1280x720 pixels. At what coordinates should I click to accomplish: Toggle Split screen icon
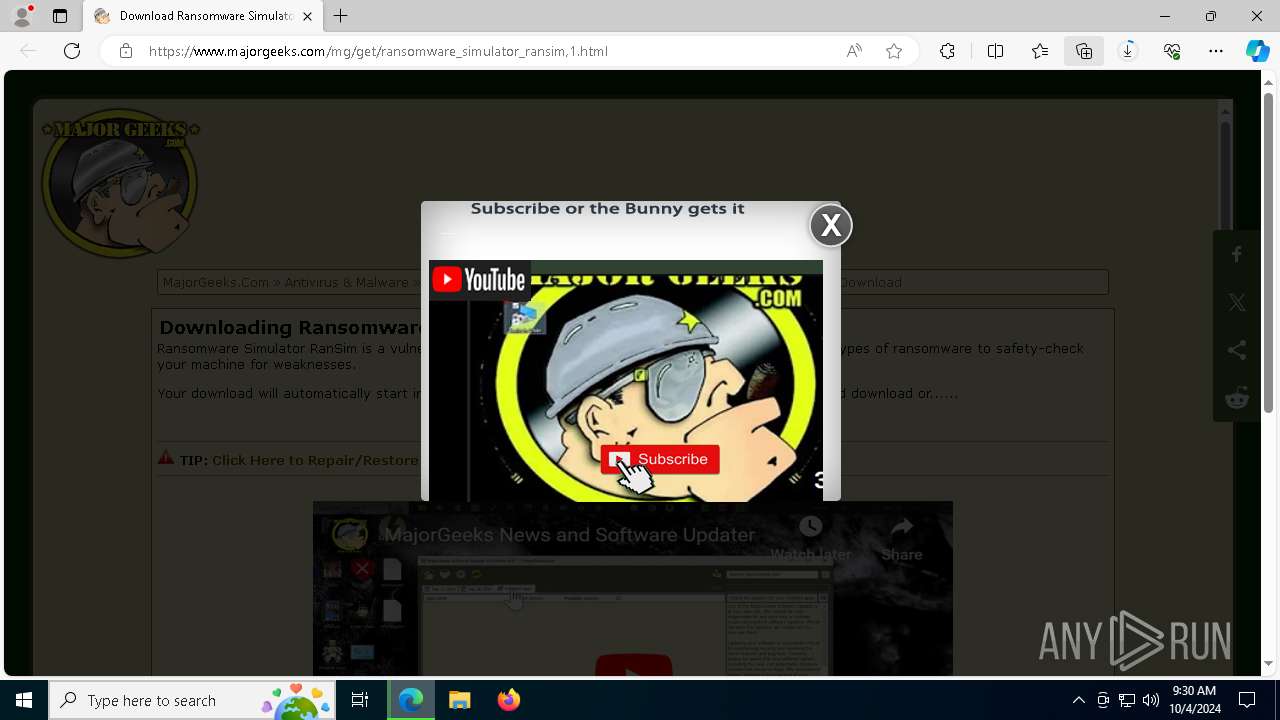pos(995,51)
